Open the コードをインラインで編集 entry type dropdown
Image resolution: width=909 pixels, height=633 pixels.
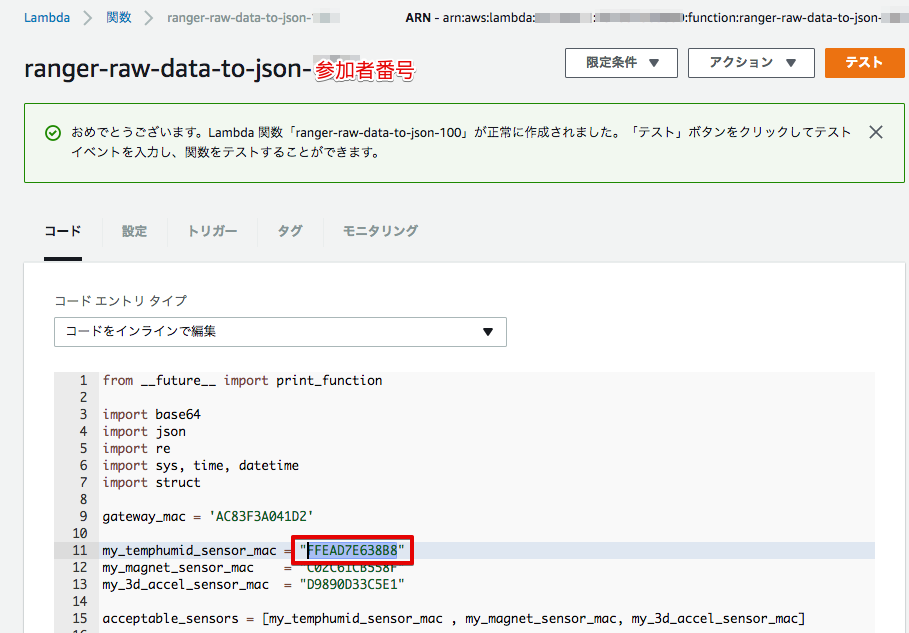pos(280,332)
